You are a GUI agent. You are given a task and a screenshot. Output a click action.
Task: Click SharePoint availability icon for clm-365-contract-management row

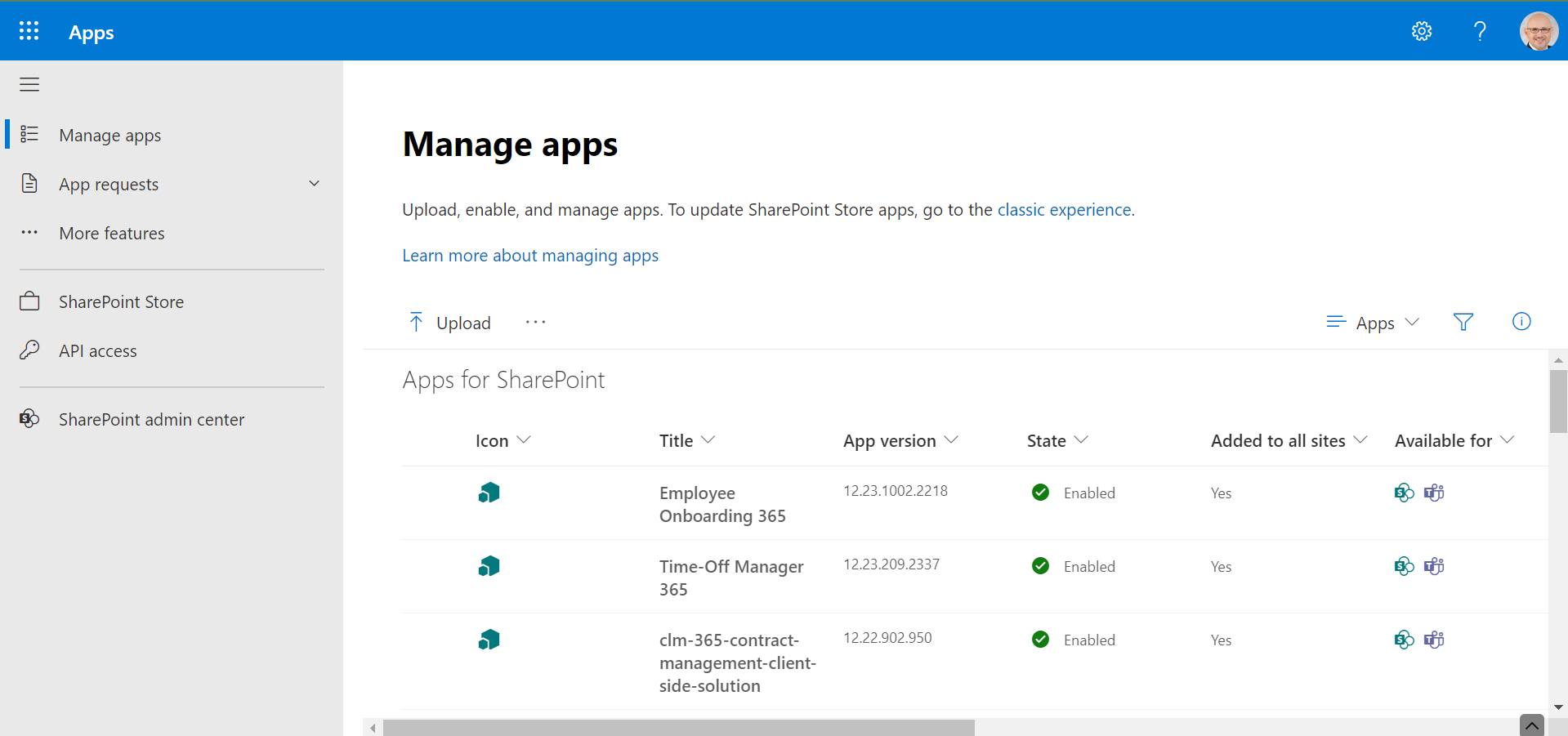[x=1404, y=640]
